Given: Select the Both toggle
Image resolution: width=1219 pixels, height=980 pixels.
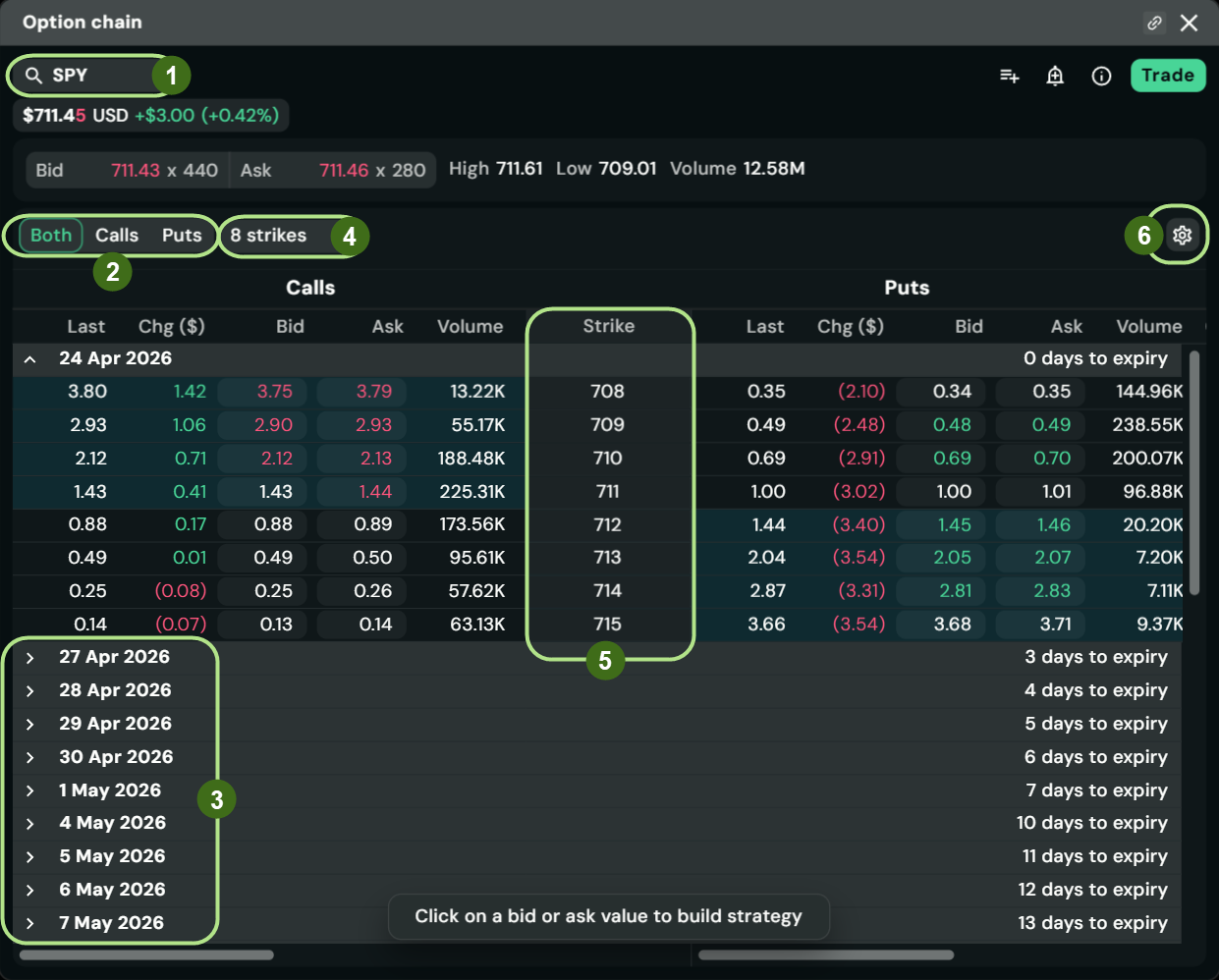Looking at the screenshot, I should [x=51, y=236].
